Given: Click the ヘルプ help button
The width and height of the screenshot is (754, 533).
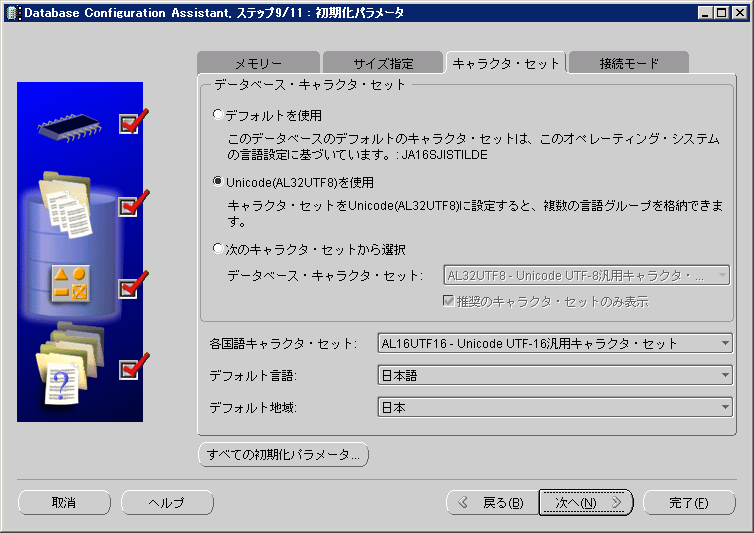Looking at the screenshot, I should pyautogui.click(x=167, y=503).
